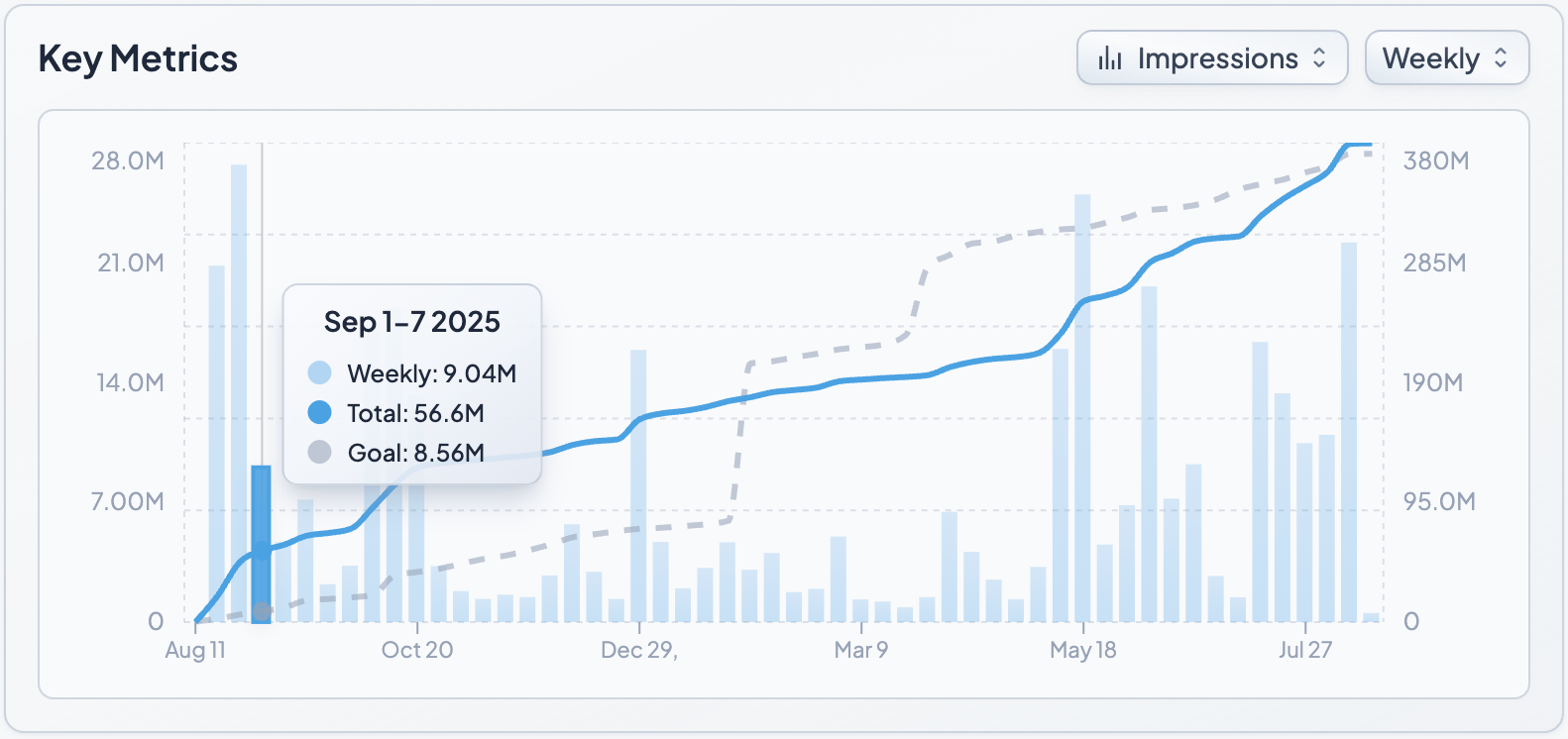Click the tooltip date "Sep 1–7 2025"
The image size is (1568, 739).
coord(412,322)
